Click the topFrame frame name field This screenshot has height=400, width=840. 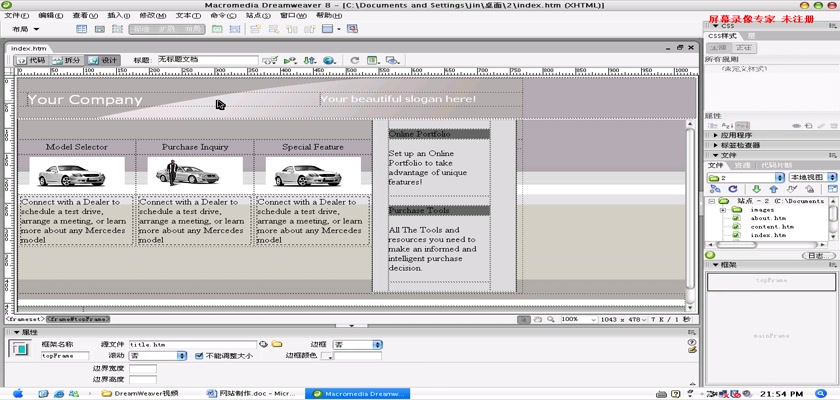click(x=65, y=356)
